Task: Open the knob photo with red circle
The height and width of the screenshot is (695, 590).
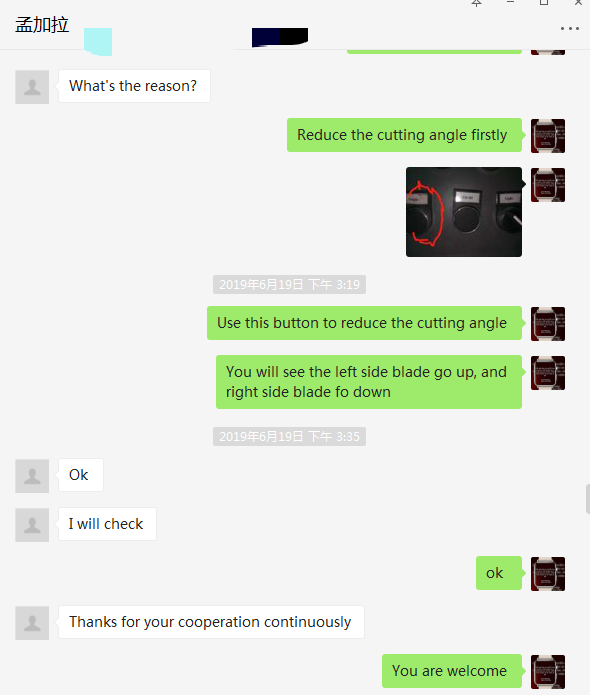Action: (464, 212)
